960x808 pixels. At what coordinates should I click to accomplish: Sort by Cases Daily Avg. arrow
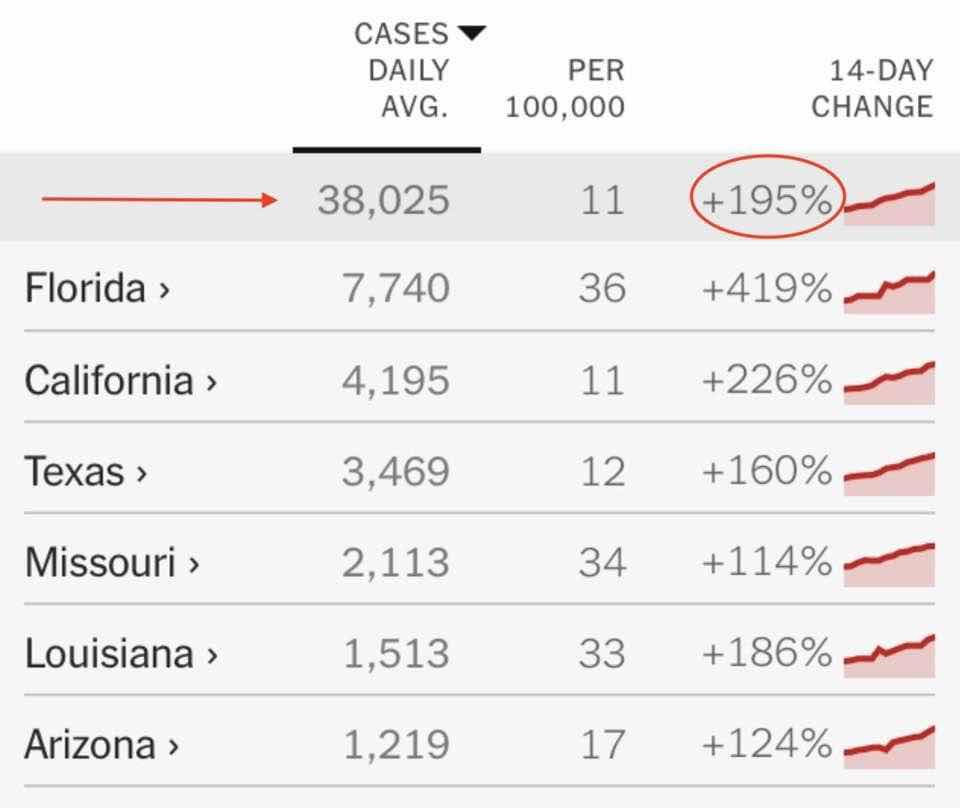click(471, 32)
